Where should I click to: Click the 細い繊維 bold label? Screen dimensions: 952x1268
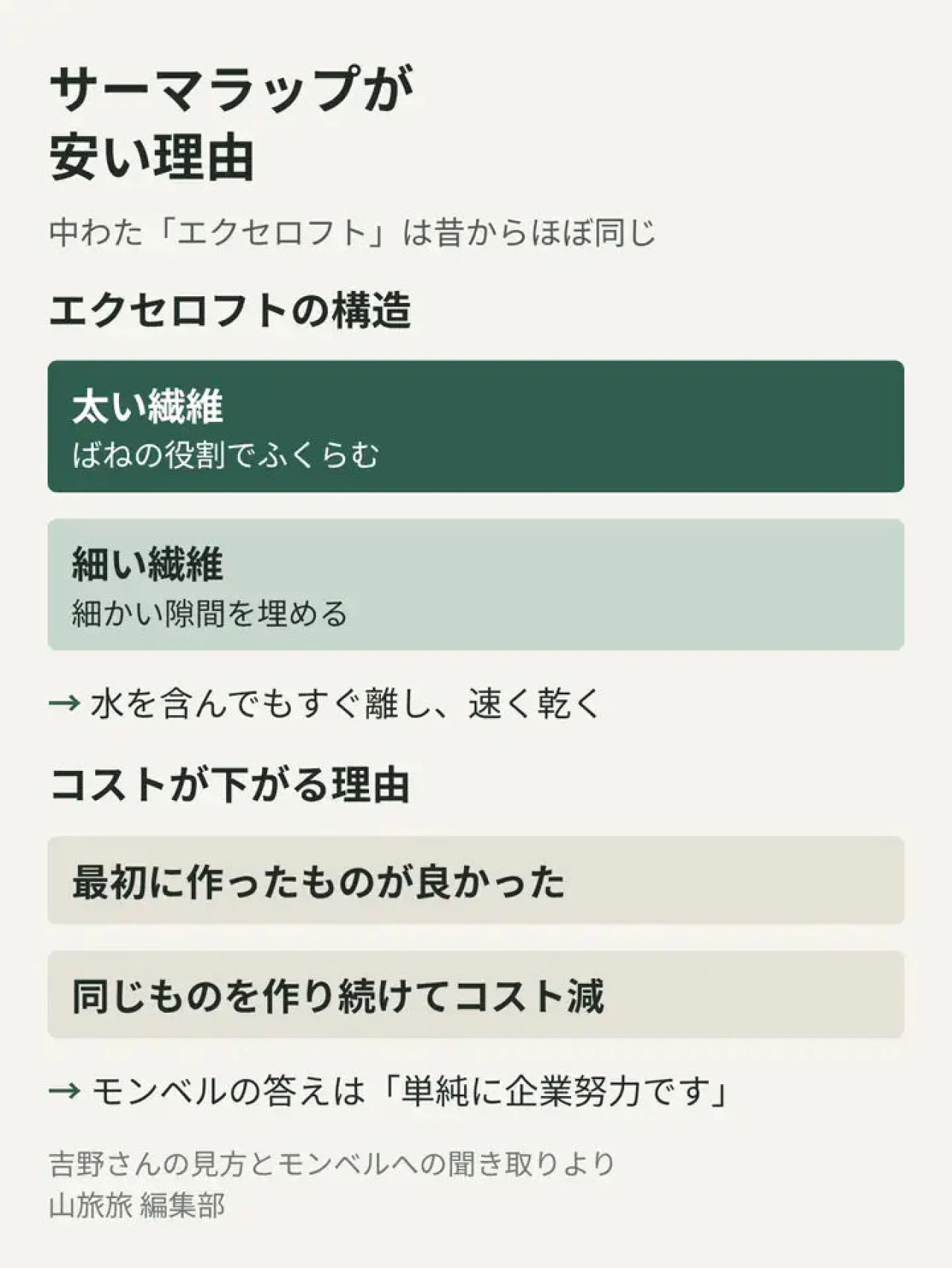point(147,563)
